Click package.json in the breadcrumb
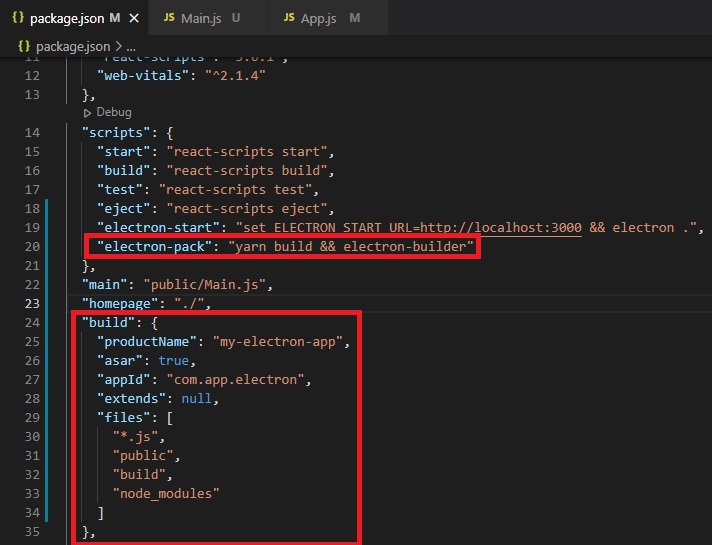712x545 pixels. pyautogui.click(x=73, y=46)
